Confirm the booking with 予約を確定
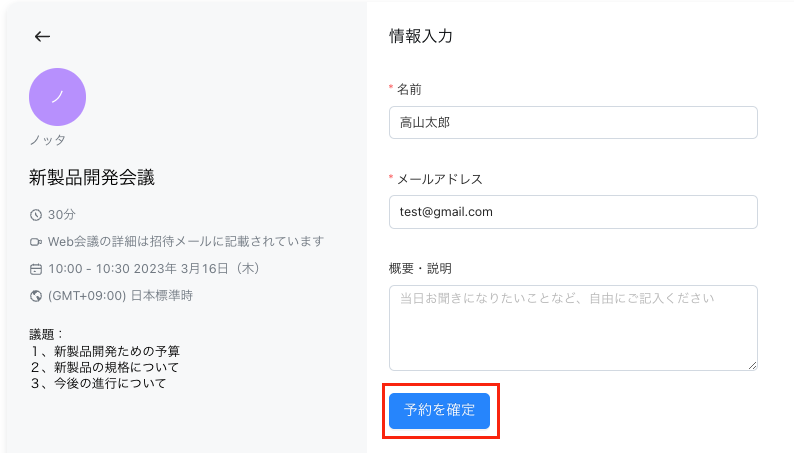This screenshot has height=453, width=794. click(x=439, y=410)
